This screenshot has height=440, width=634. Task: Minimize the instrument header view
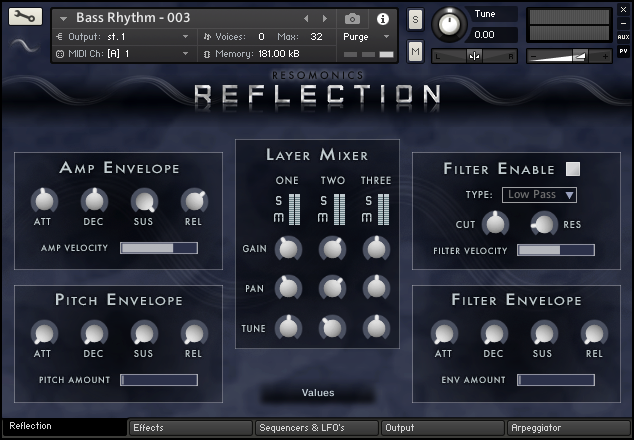tap(623, 24)
